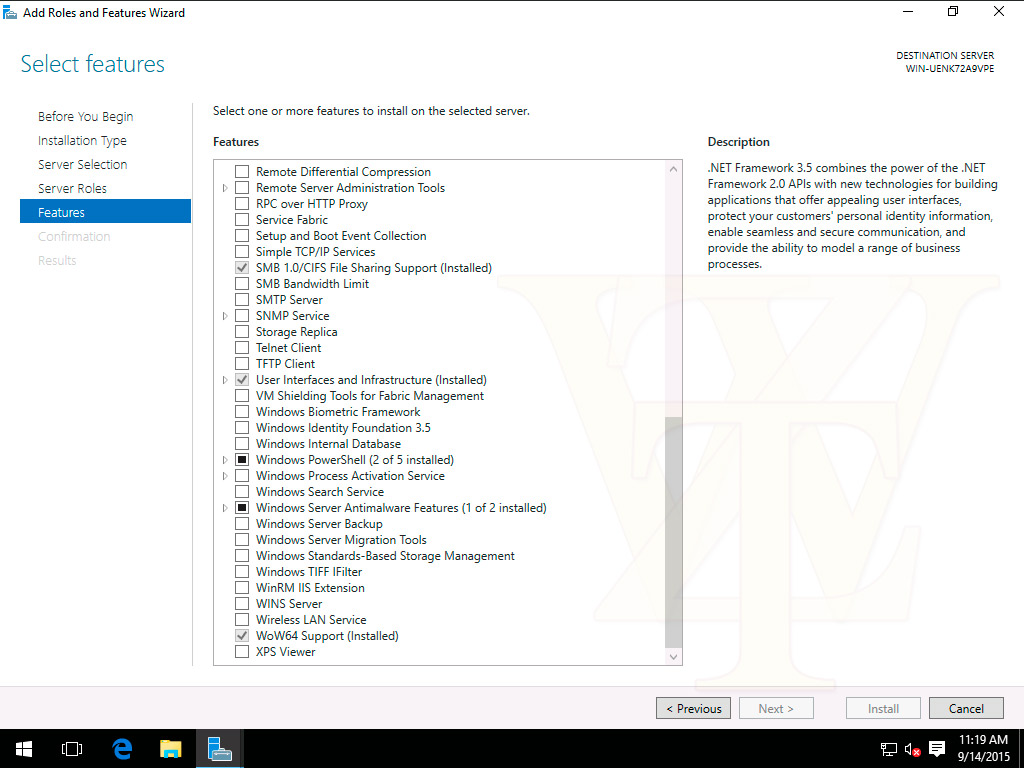
Task: Expand Remote Server Administration Tools
Action: tap(225, 188)
